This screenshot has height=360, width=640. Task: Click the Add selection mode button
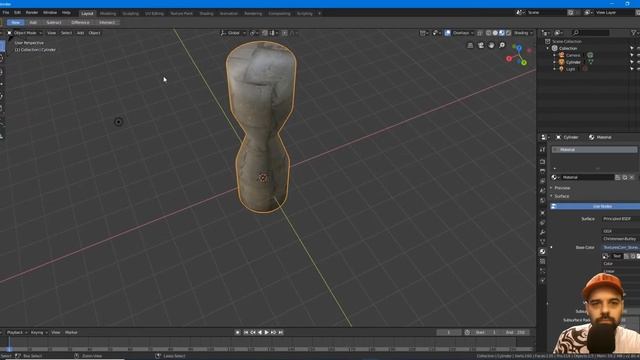point(33,22)
